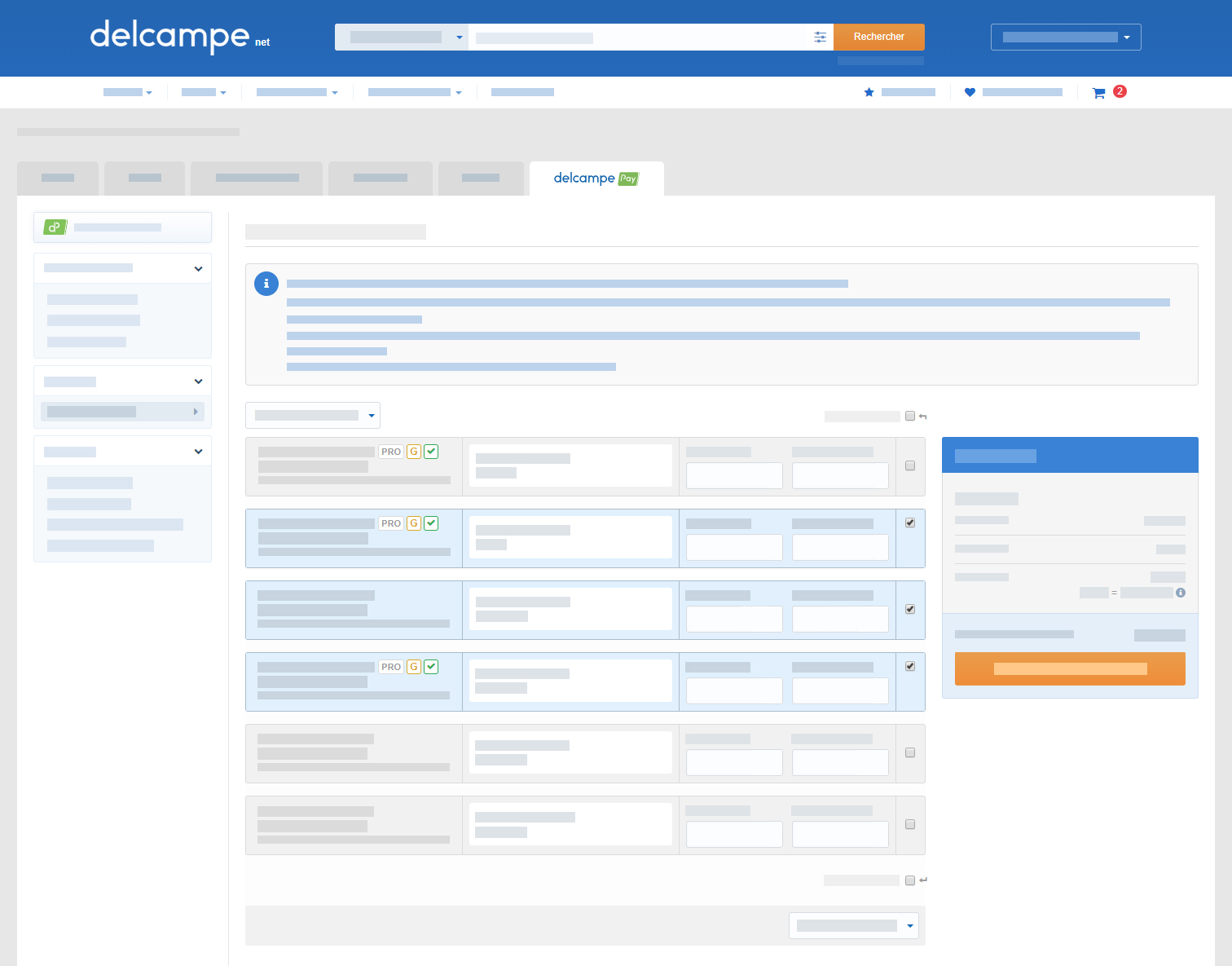Open the search filter sliders icon
Screen dimensions: 1232x966
pos(820,37)
